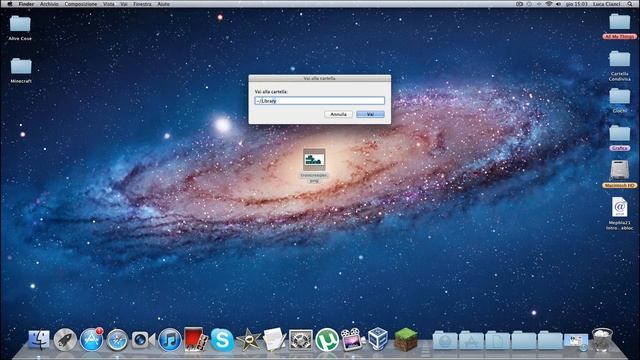
Task: Open the App Store Dock icon
Action: click(91, 340)
